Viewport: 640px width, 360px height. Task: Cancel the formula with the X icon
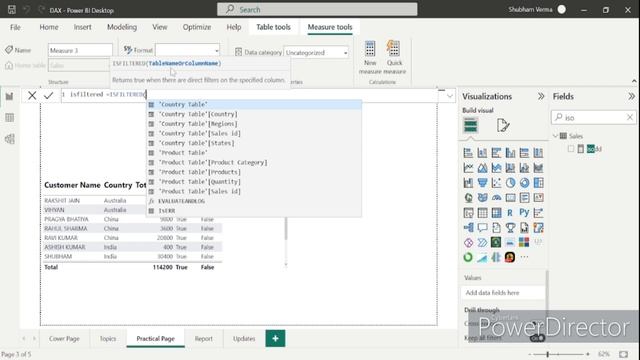pos(32,96)
